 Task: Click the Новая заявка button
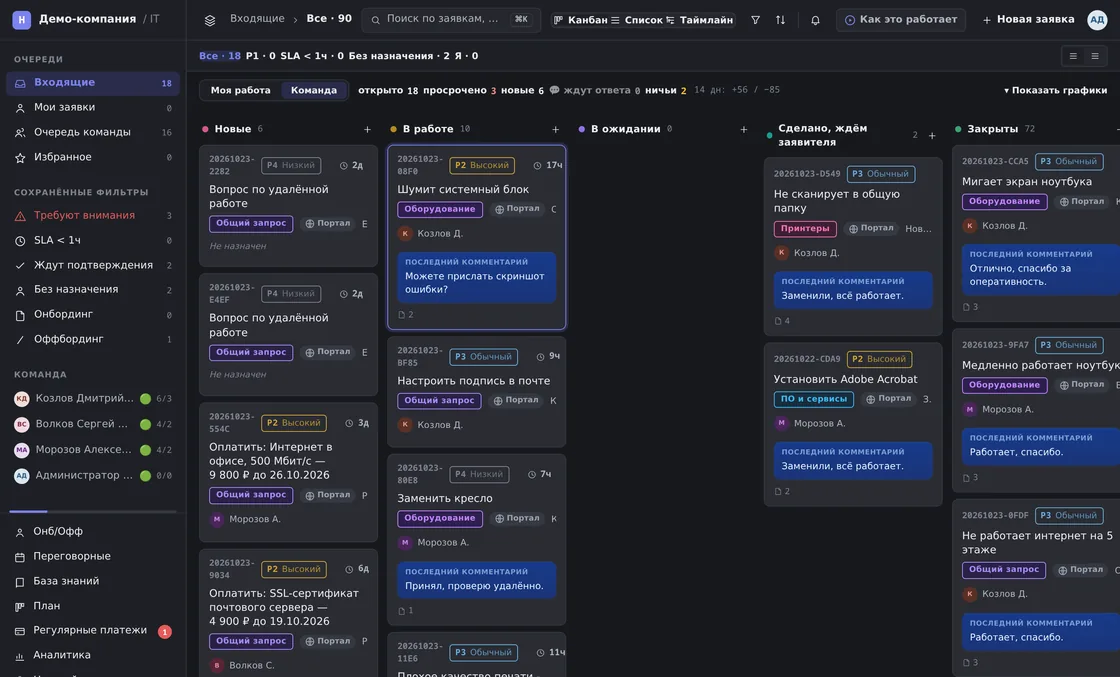click(1029, 20)
